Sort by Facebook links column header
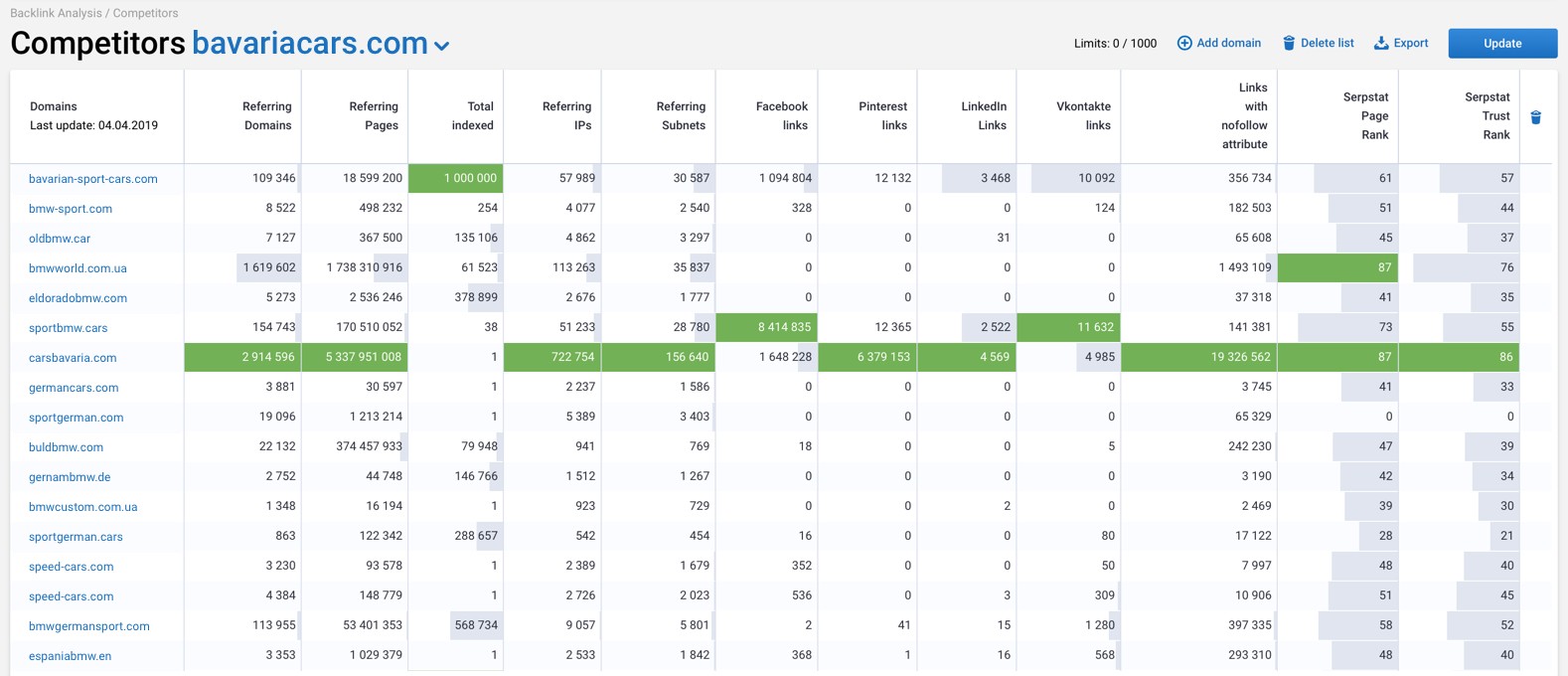 [782, 115]
